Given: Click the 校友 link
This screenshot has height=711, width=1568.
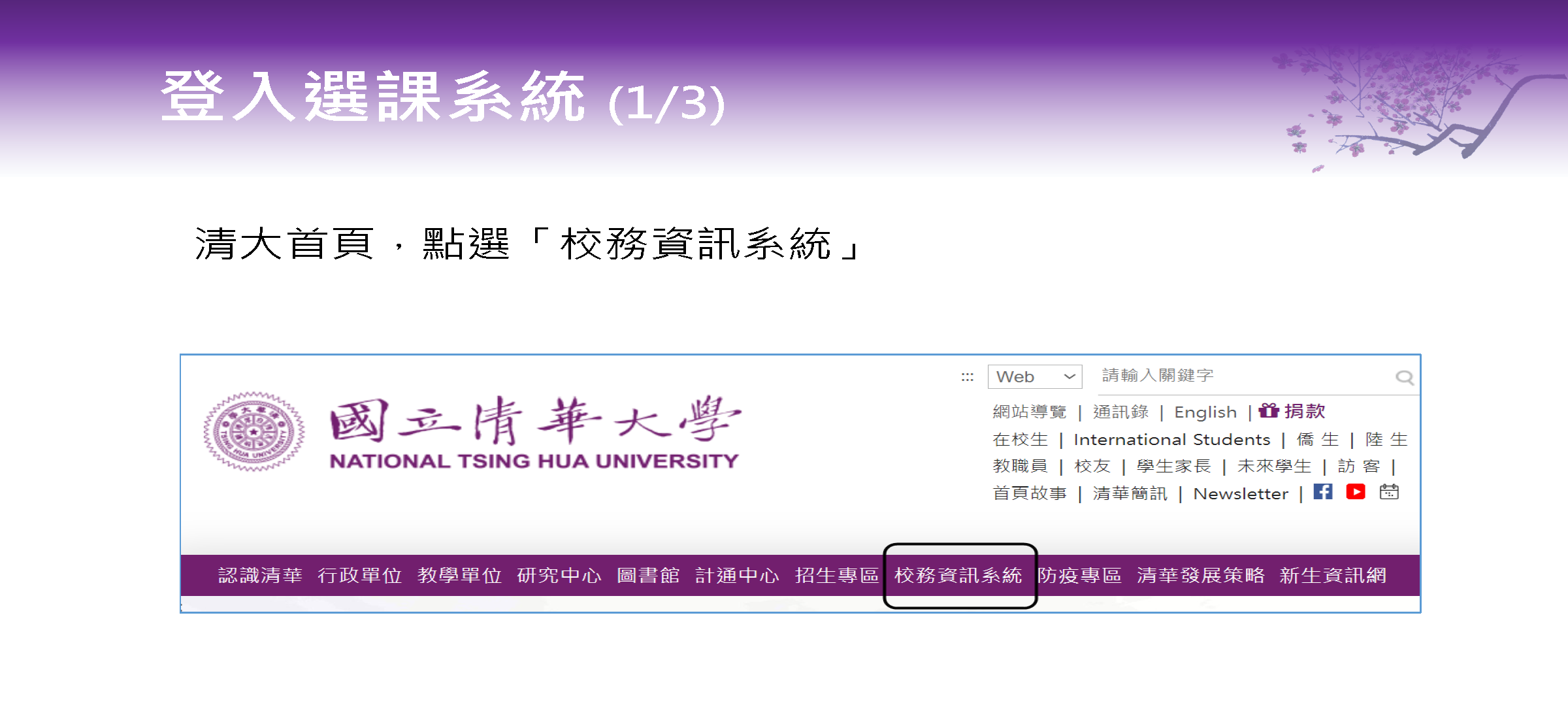Looking at the screenshot, I should 1092,466.
